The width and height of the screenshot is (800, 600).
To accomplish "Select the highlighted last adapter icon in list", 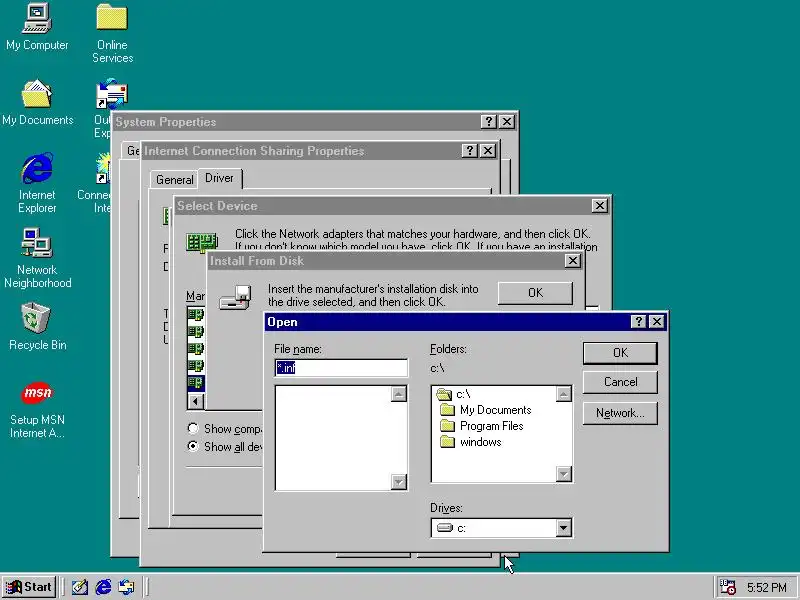I will (x=195, y=382).
